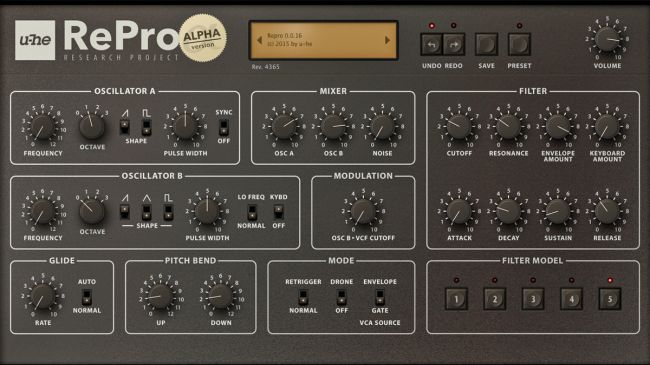Toggle Oscillator B triangle shape switch
Screen dimensions: 650x365
click(146, 212)
